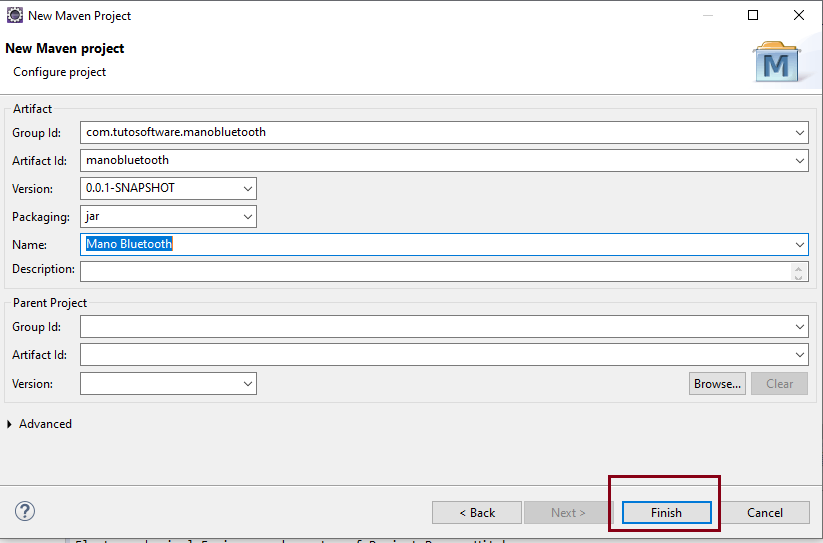Click the Cancel button

(764, 513)
